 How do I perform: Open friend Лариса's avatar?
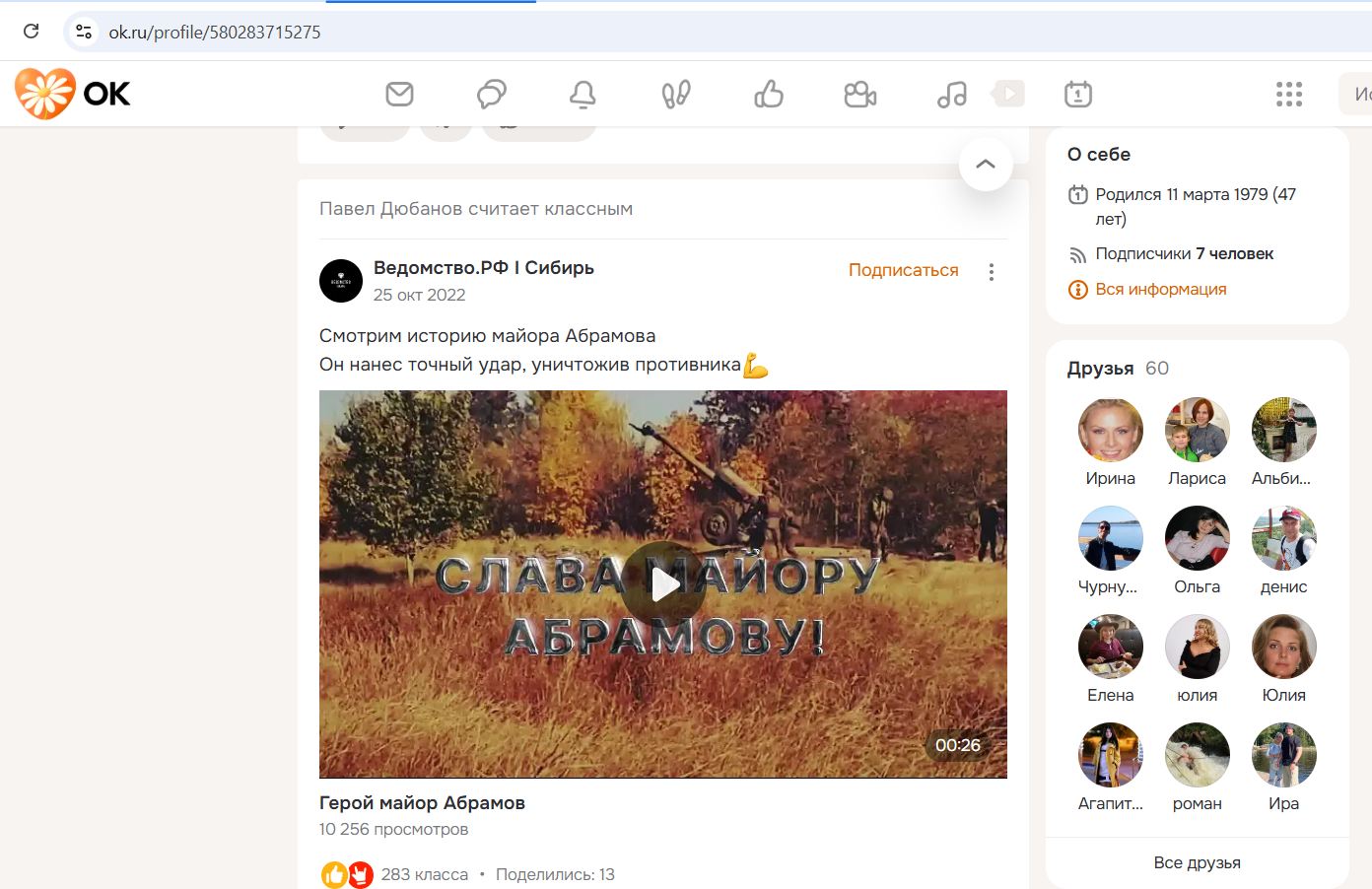(x=1198, y=430)
